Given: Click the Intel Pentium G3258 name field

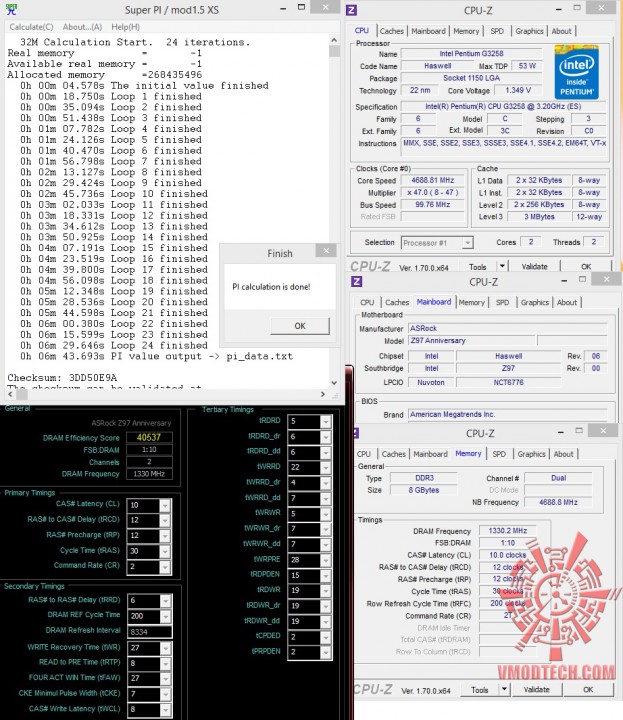Looking at the screenshot, I should (471, 54).
